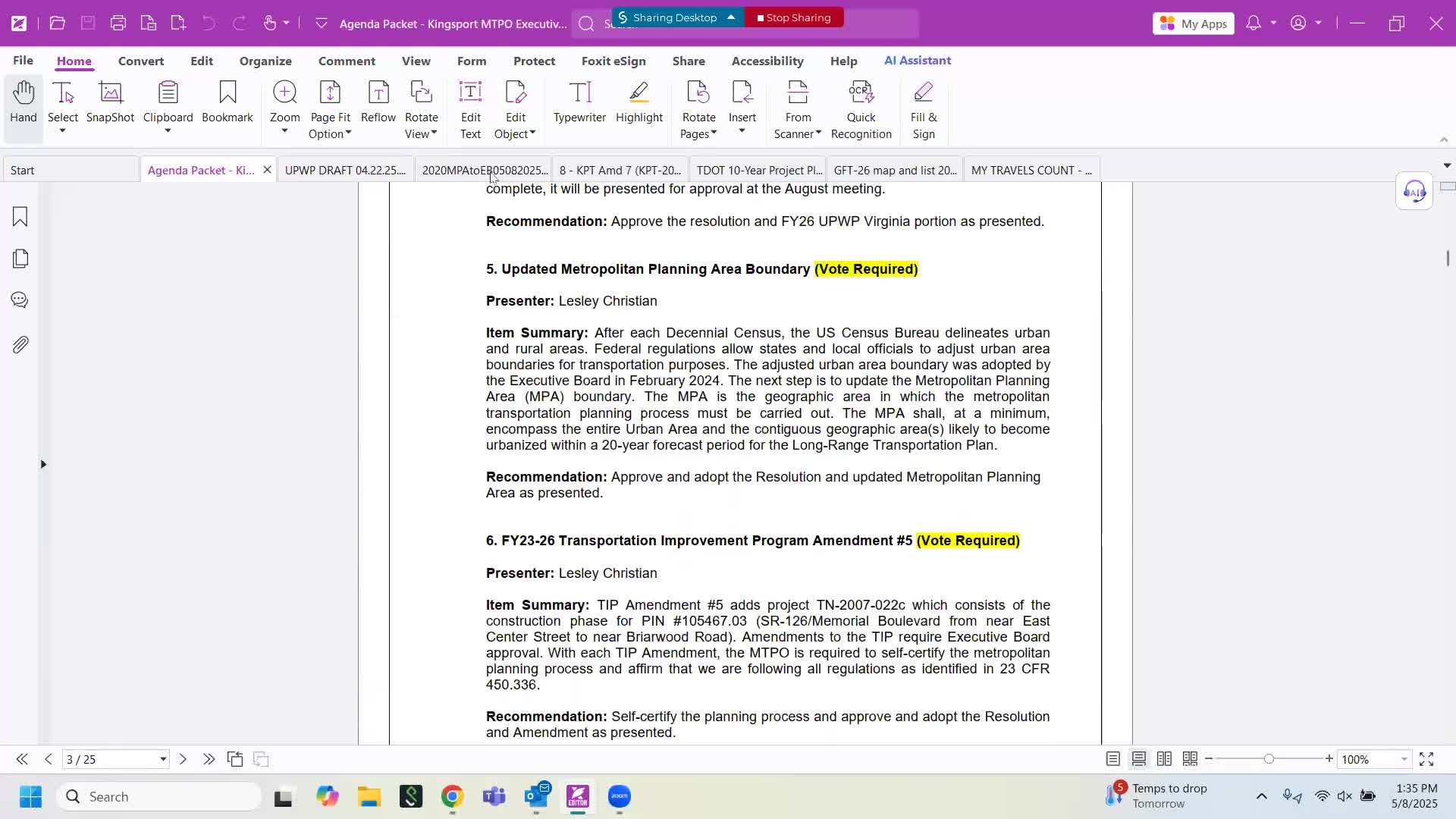Viewport: 1456px width, 819px height.
Task: Click the SnapShot tool icon
Action: click(111, 93)
